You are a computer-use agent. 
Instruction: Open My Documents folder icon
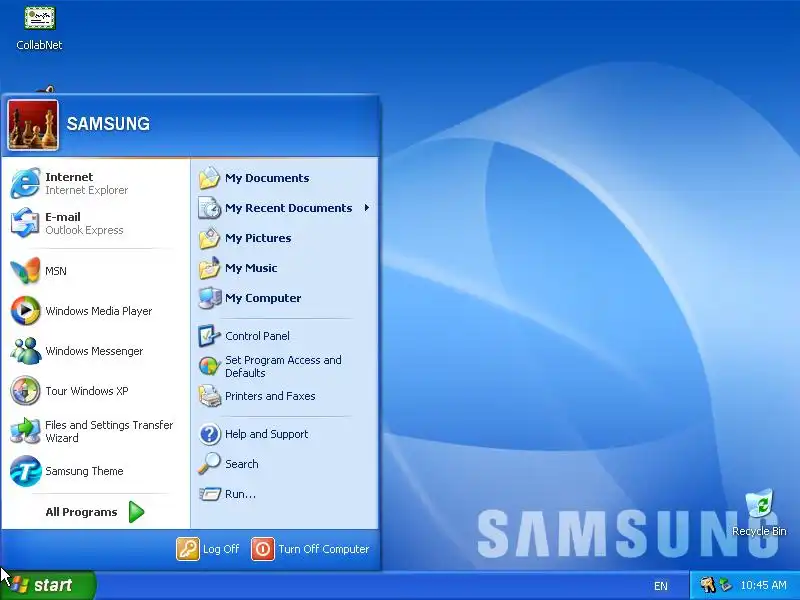[209, 178]
